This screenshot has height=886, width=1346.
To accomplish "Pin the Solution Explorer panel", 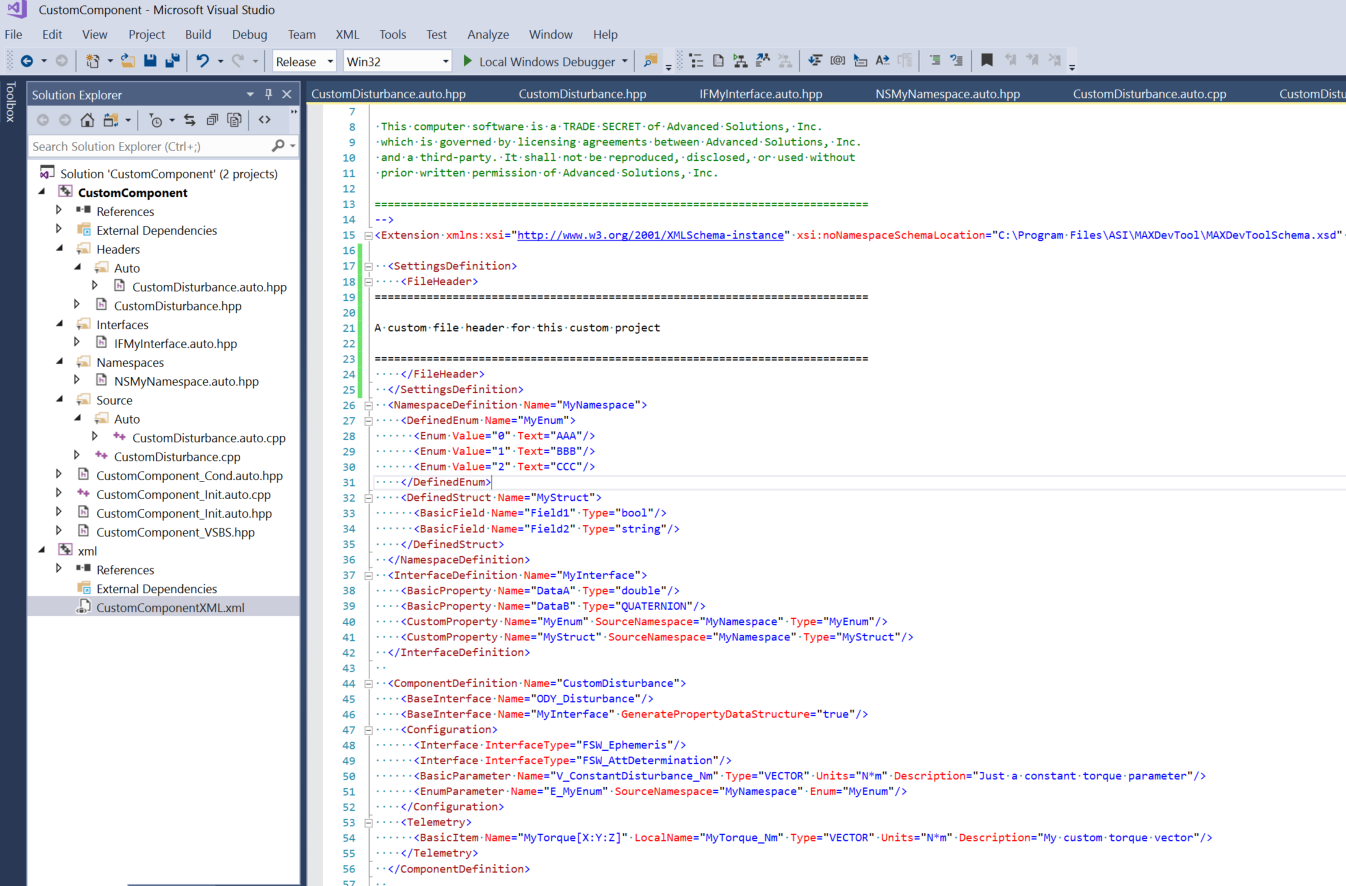I will point(269,93).
